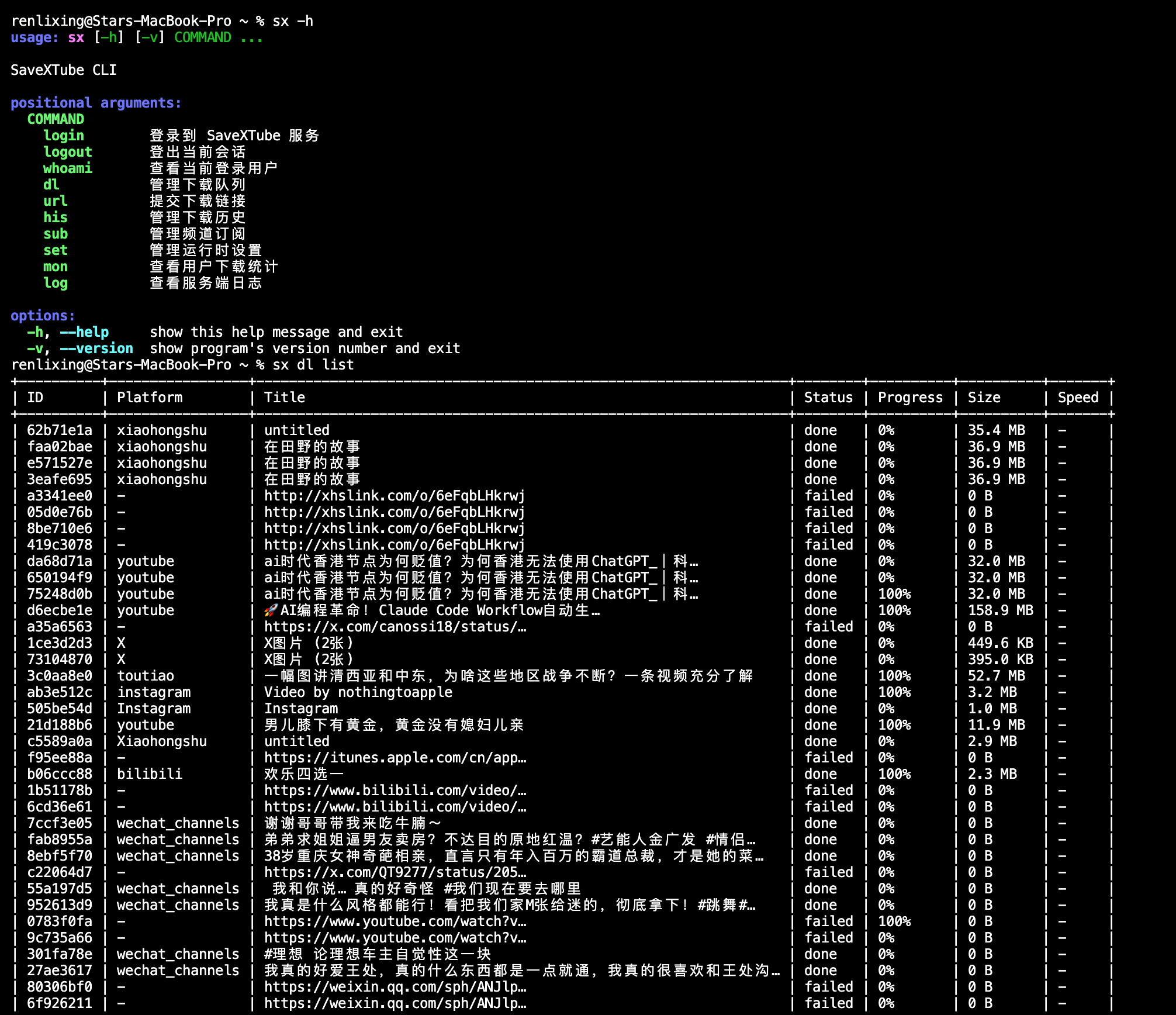Image resolution: width=1176 pixels, height=1015 pixels.
Task: Click the 'done' status in row 505be54d
Action: (821, 709)
